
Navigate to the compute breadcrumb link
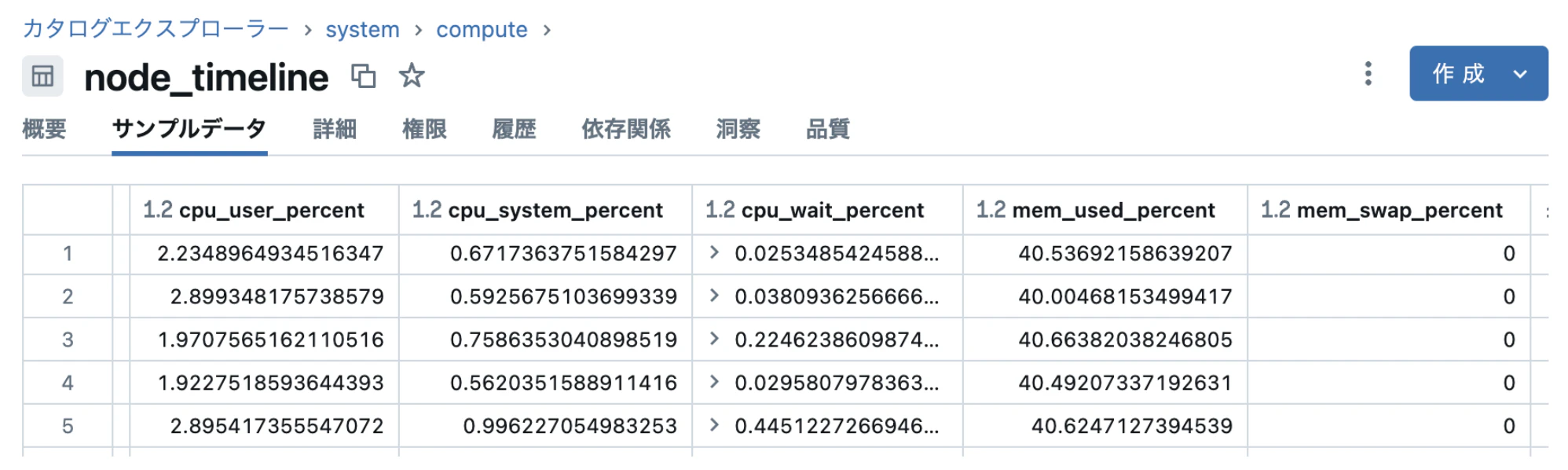(482, 30)
